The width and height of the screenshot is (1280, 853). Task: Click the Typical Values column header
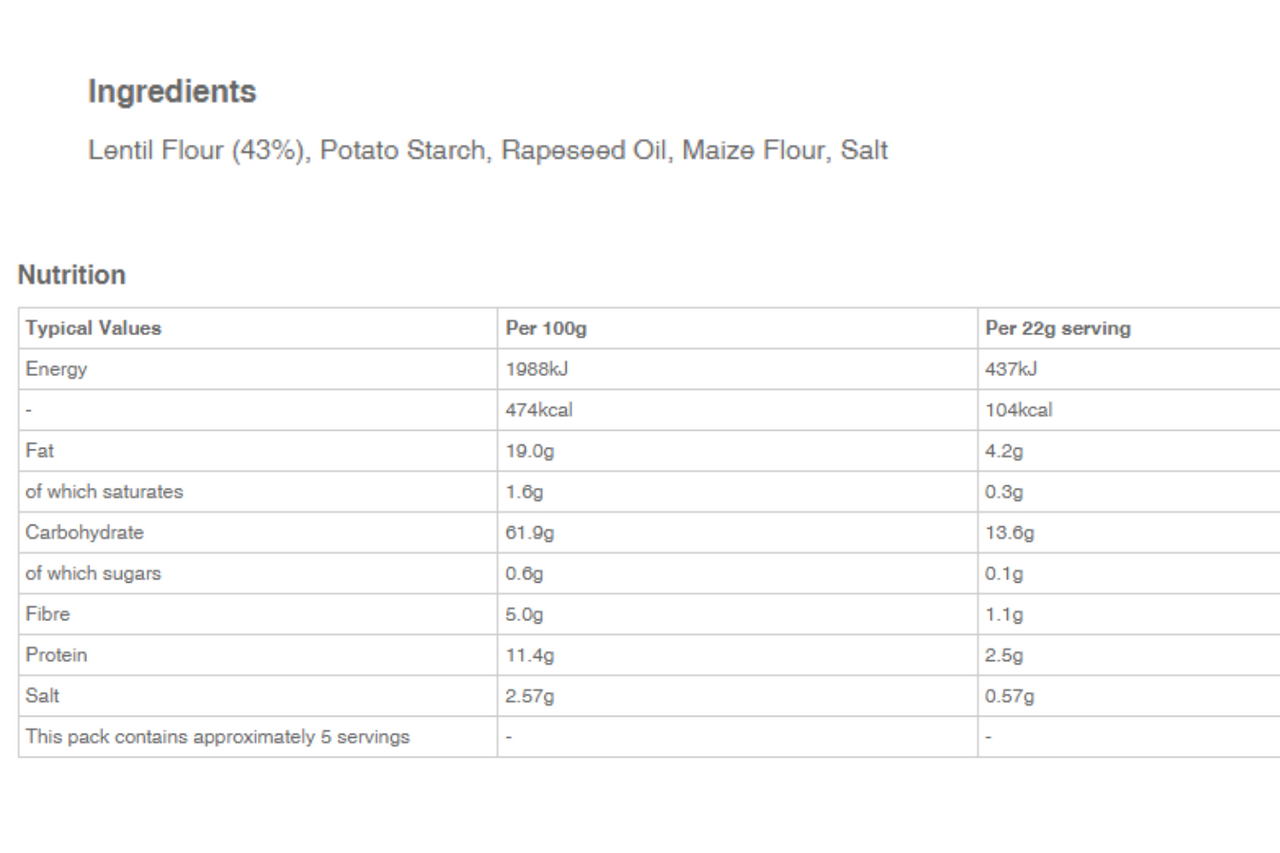pos(93,328)
